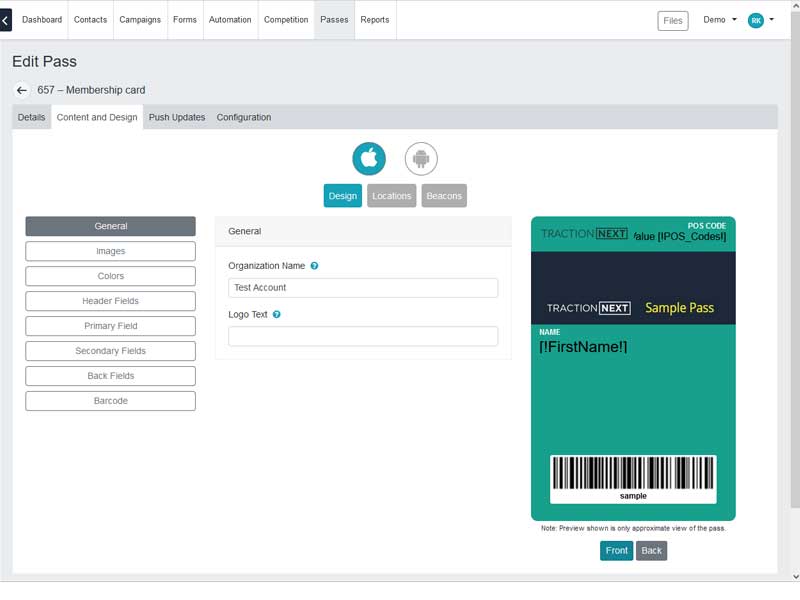Viewport: 800px width, 600px height.
Task: Open the Demo account dropdown
Action: [720, 20]
